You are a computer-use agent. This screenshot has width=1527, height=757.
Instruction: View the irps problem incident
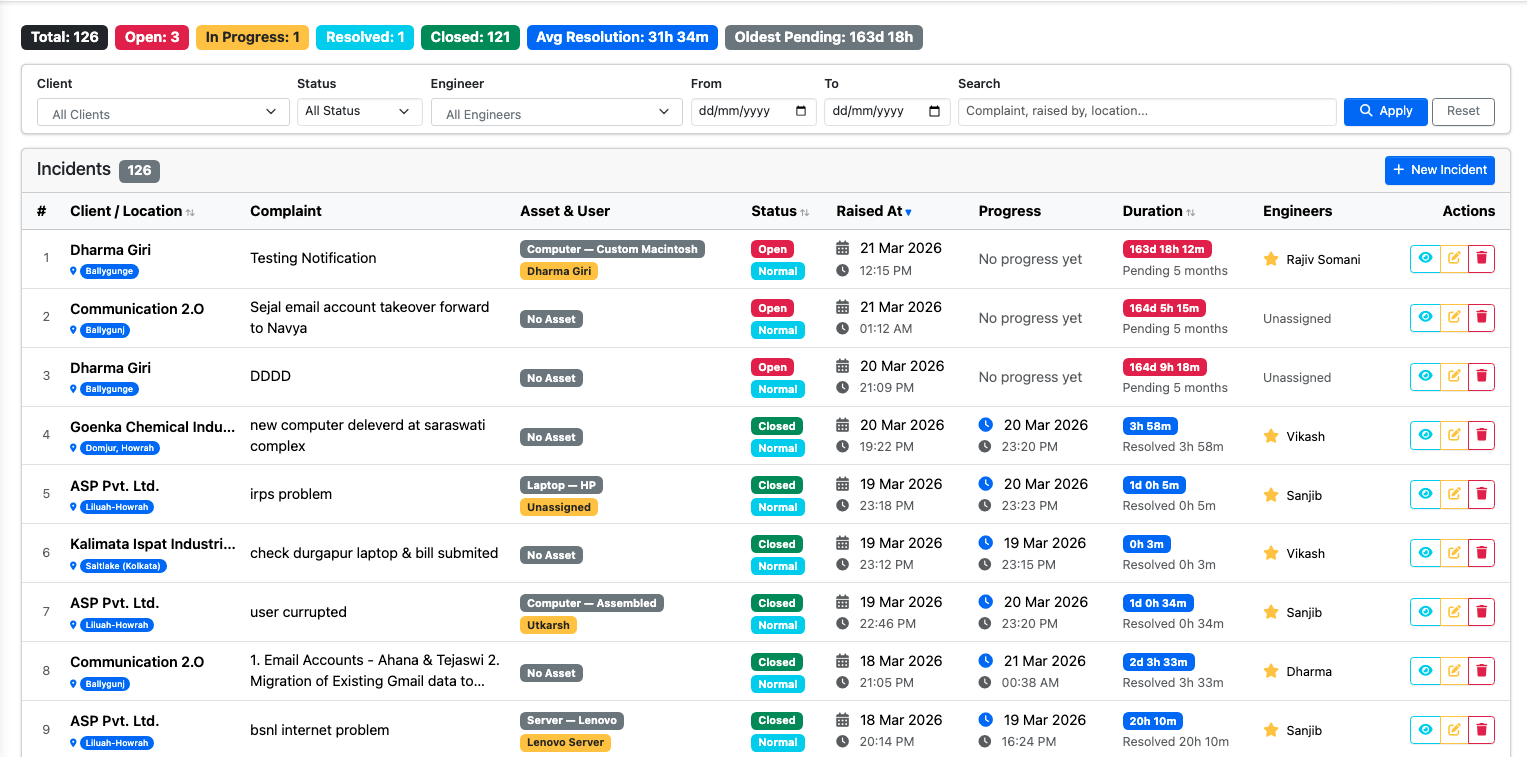[1425, 494]
